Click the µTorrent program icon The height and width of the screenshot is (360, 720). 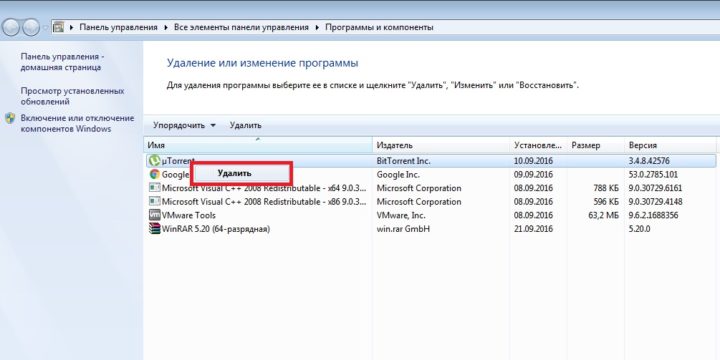[x=154, y=161]
